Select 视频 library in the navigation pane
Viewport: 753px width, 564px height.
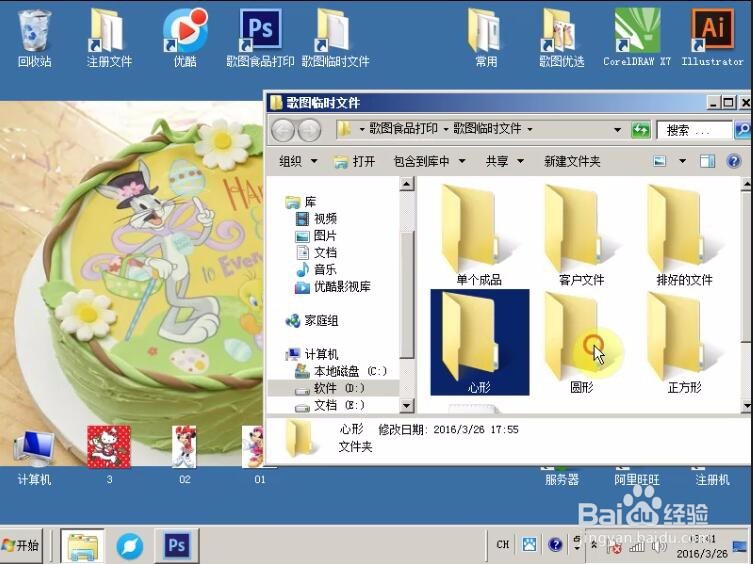[x=316, y=219]
